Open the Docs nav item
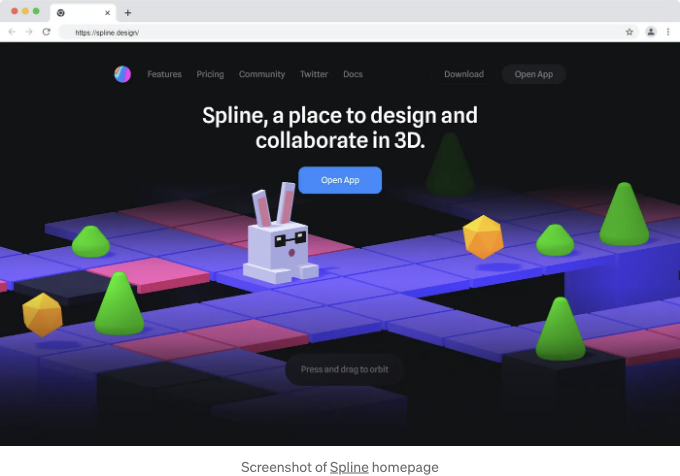 [353, 74]
